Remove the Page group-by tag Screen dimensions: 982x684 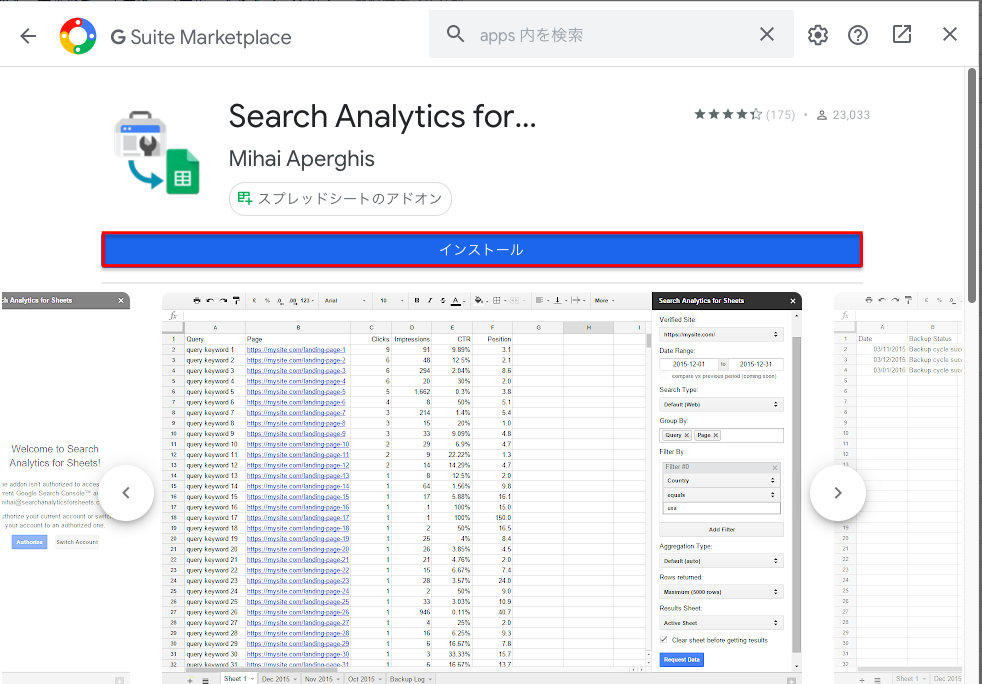click(716, 435)
